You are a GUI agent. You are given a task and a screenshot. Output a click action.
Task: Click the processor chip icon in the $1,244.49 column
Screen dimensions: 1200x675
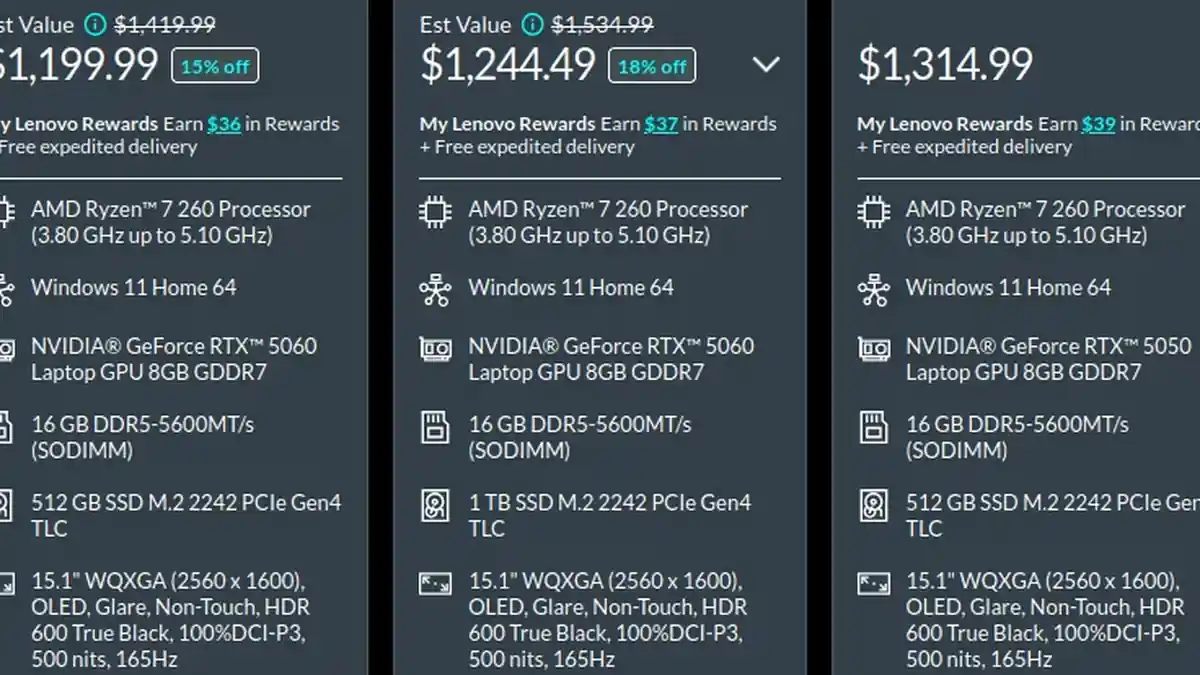pyautogui.click(x=435, y=211)
